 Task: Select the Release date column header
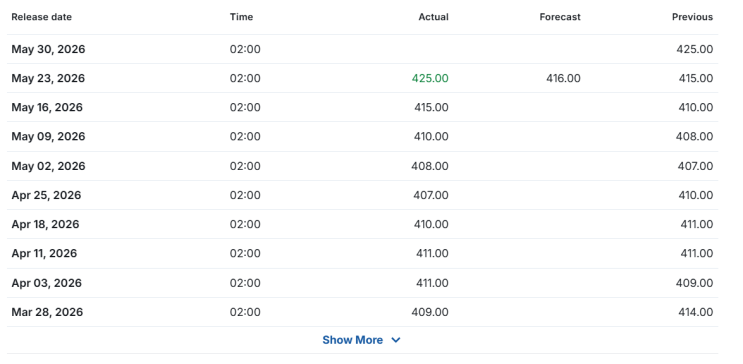click(x=42, y=17)
